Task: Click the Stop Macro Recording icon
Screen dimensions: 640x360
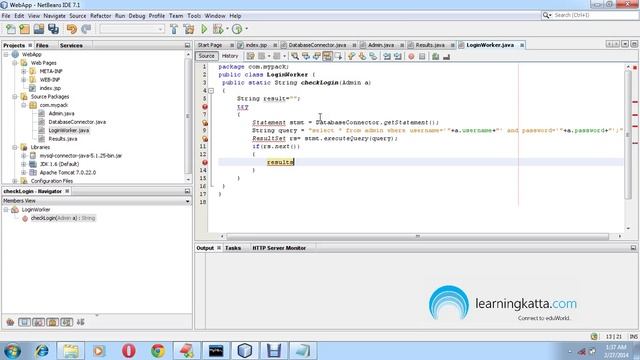Action: tap(422, 56)
